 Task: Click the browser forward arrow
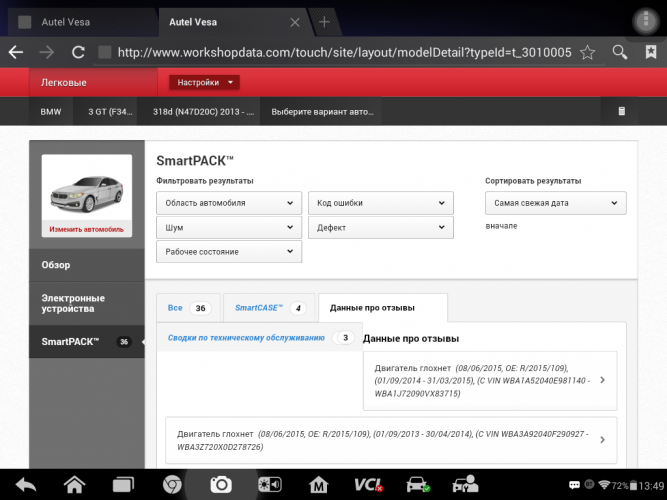coord(46,52)
